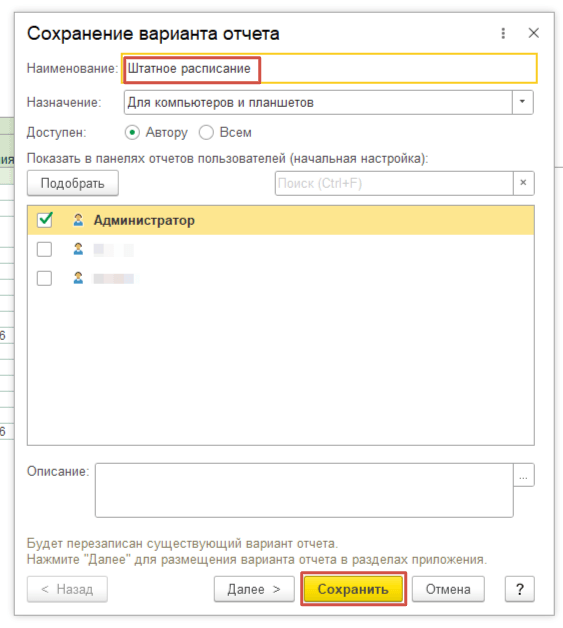Tick the checkbox for the second user
The width and height of the screenshot is (563, 628).
click(x=44, y=249)
